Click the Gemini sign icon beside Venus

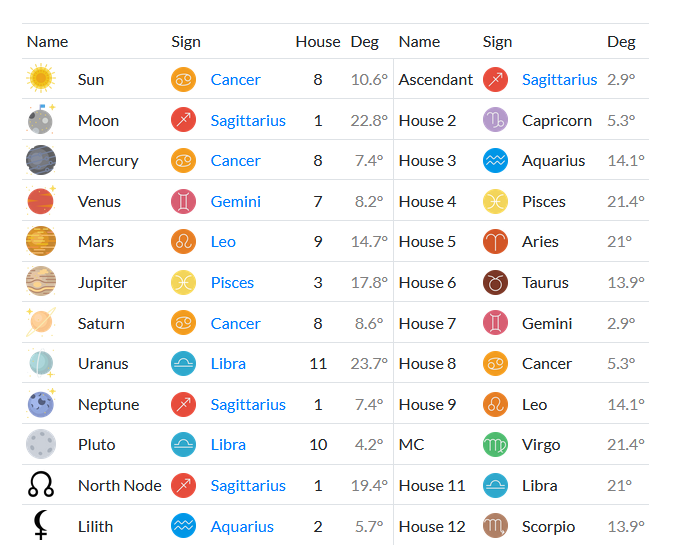[183, 202]
